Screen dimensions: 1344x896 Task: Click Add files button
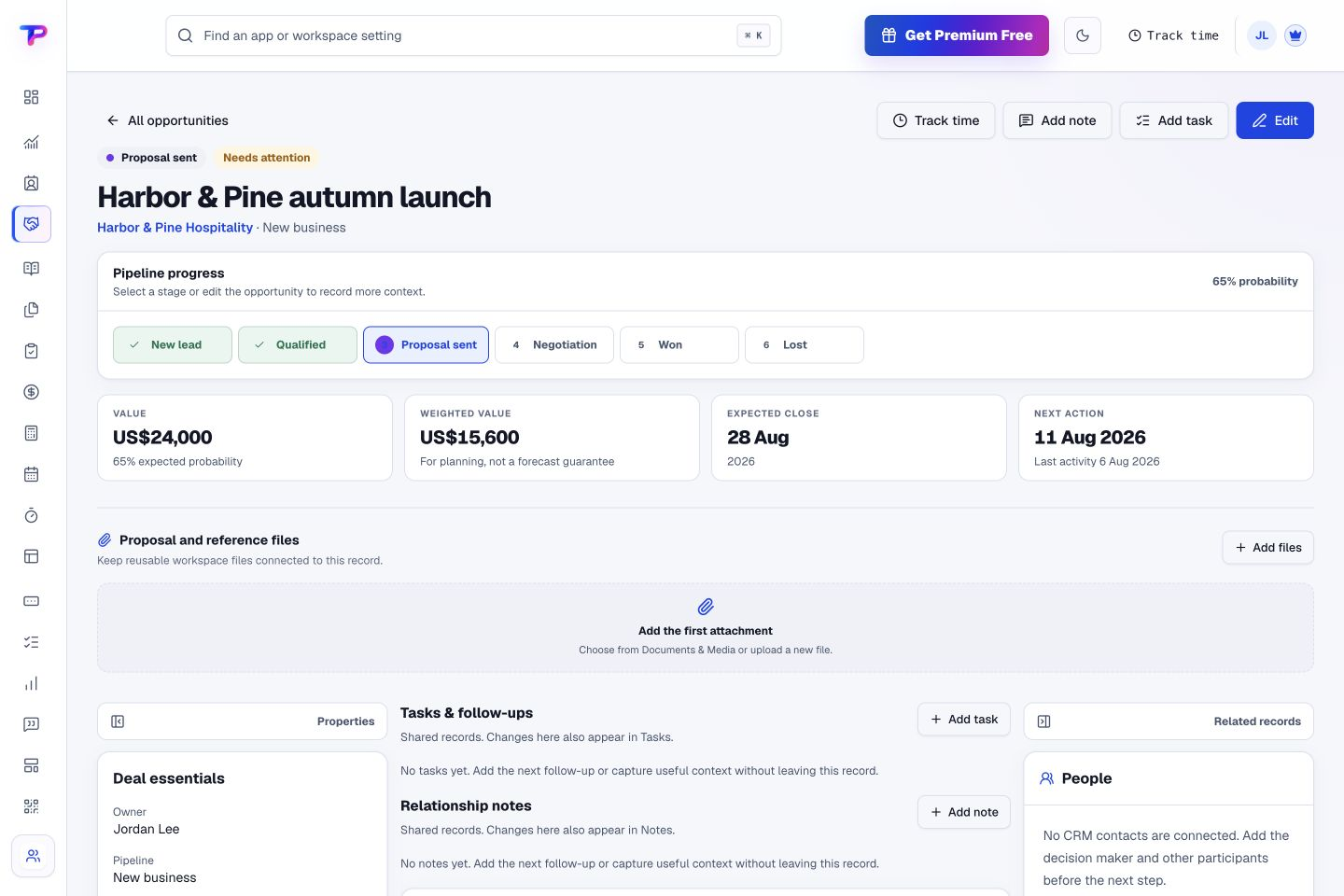pos(1268,548)
